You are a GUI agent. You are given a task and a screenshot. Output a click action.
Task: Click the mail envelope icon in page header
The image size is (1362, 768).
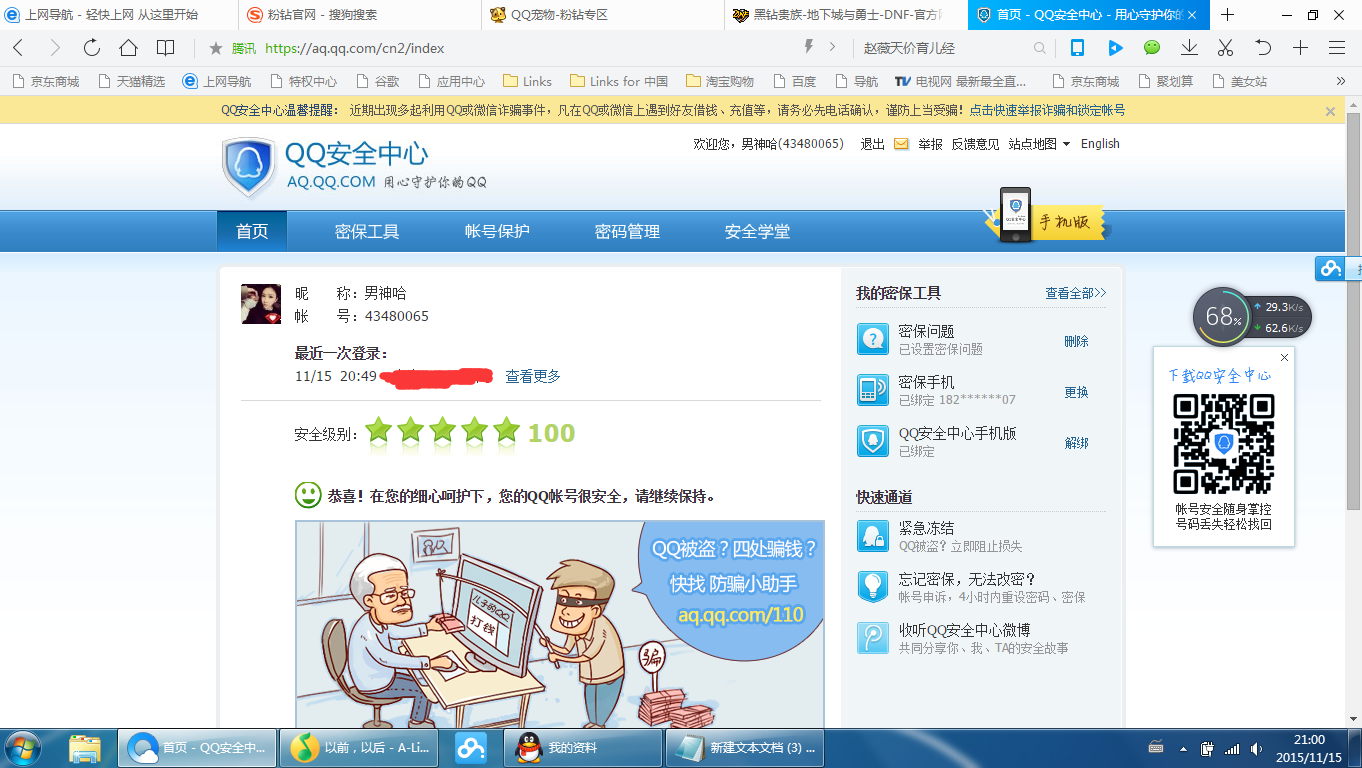pyautogui.click(x=901, y=144)
